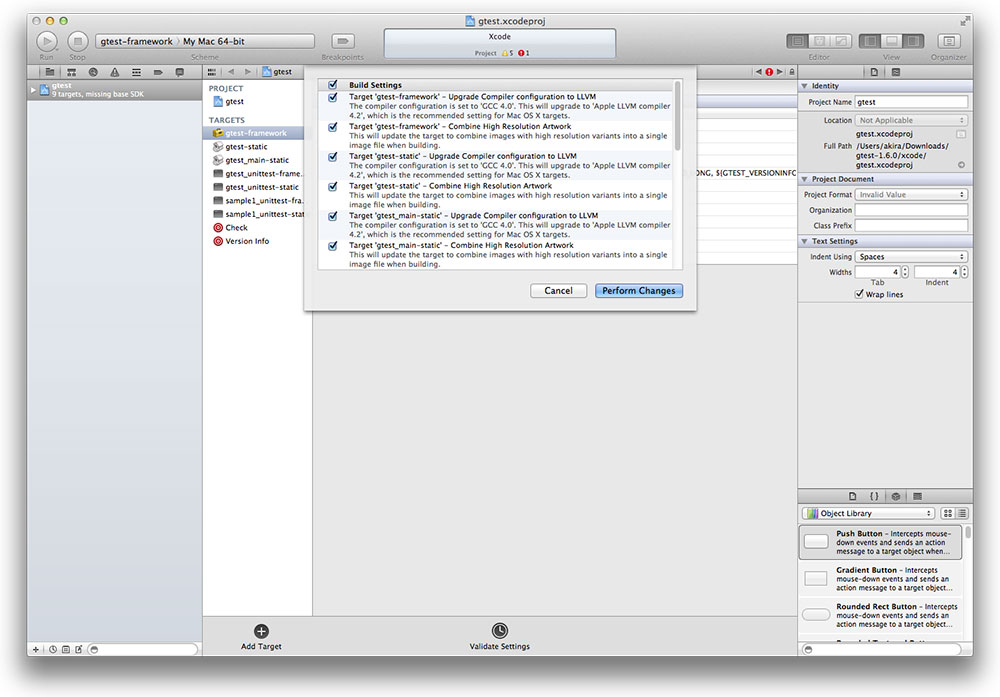Open the Organizer window
This screenshot has width=1000, height=697.
948,41
